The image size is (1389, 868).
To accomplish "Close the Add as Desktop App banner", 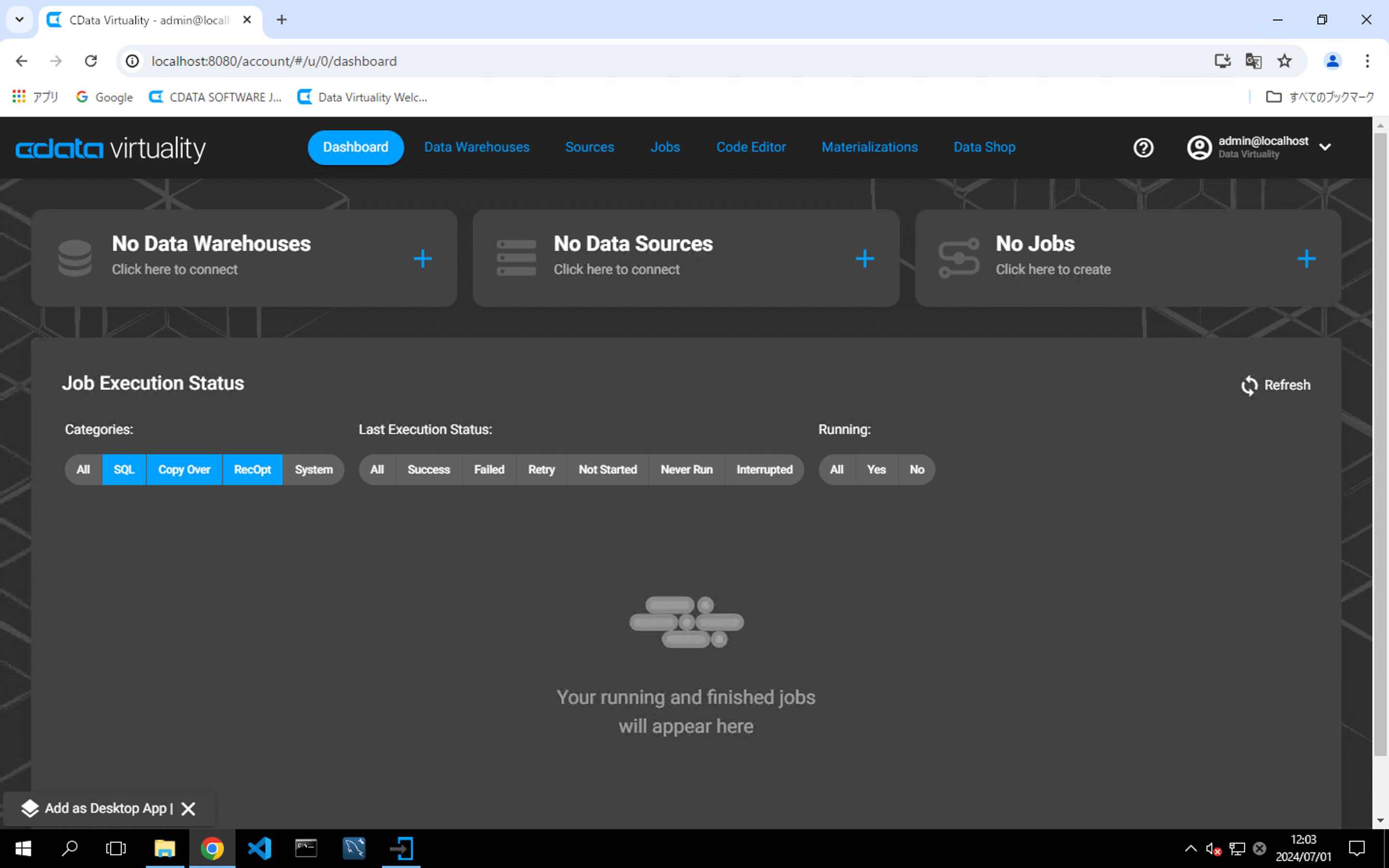I will tap(188, 808).
